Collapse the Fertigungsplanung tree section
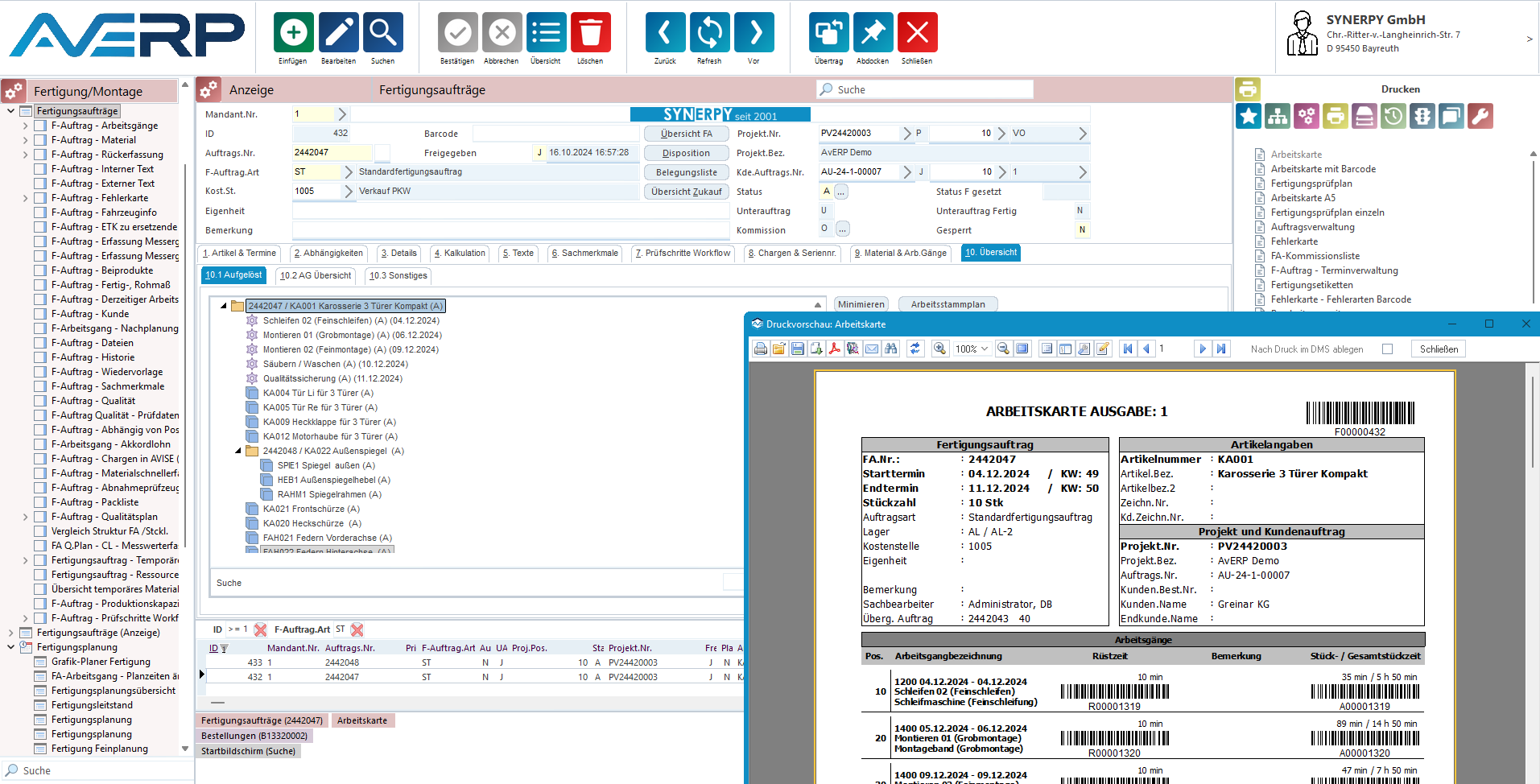The height and width of the screenshot is (784, 1540). tap(10, 647)
